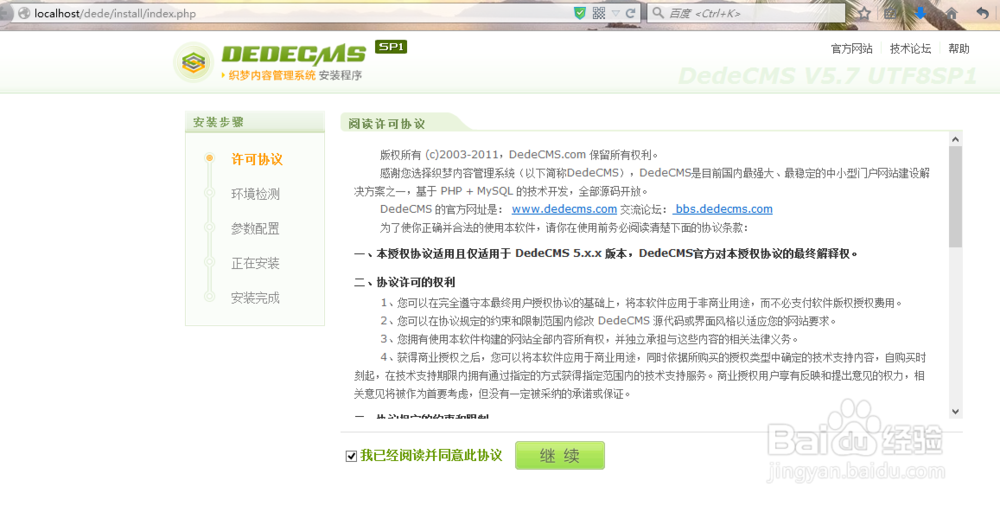Expand the address bar history dropdown arrow
Image resolution: width=1000 pixels, height=506 pixels.
(x=615, y=13)
